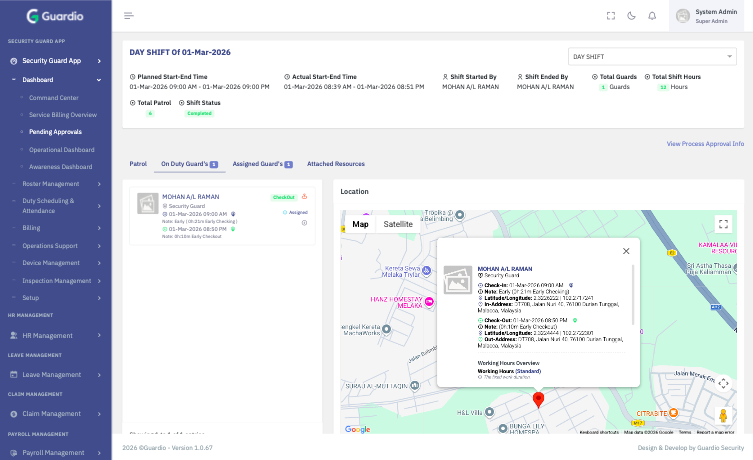Close the map info popup
Screen dimensions: 753x460
click(x=626, y=251)
